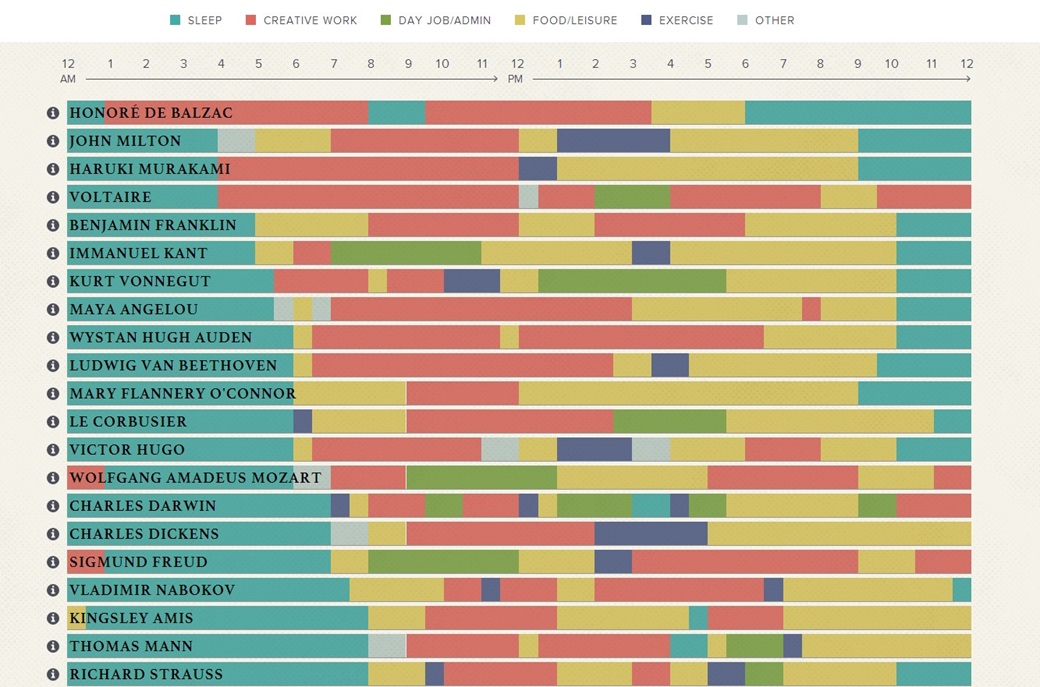Image resolution: width=1040 pixels, height=687 pixels.
Task: Click Haruki Murakami's blue exercise segment
Action: pos(538,169)
